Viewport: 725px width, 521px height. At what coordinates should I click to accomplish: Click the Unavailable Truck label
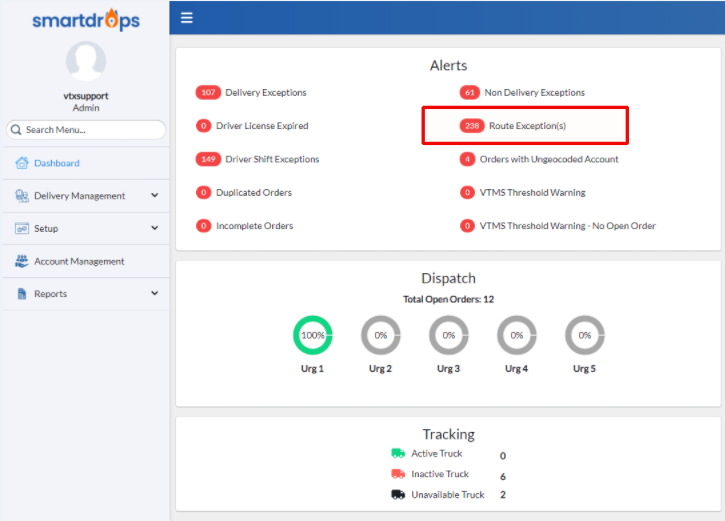click(x=448, y=495)
